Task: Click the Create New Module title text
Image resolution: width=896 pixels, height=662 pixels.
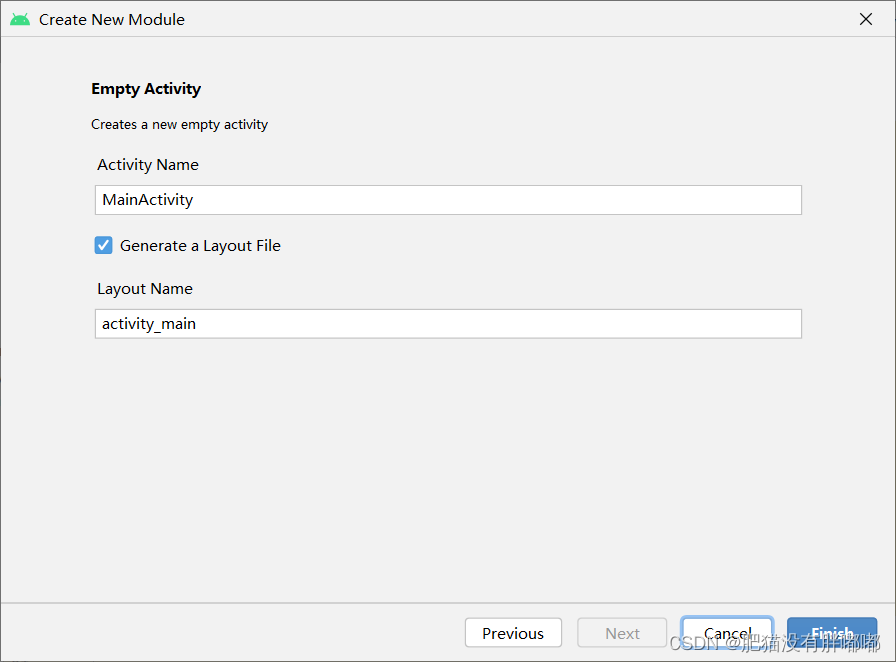Action: click(x=111, y=18)
